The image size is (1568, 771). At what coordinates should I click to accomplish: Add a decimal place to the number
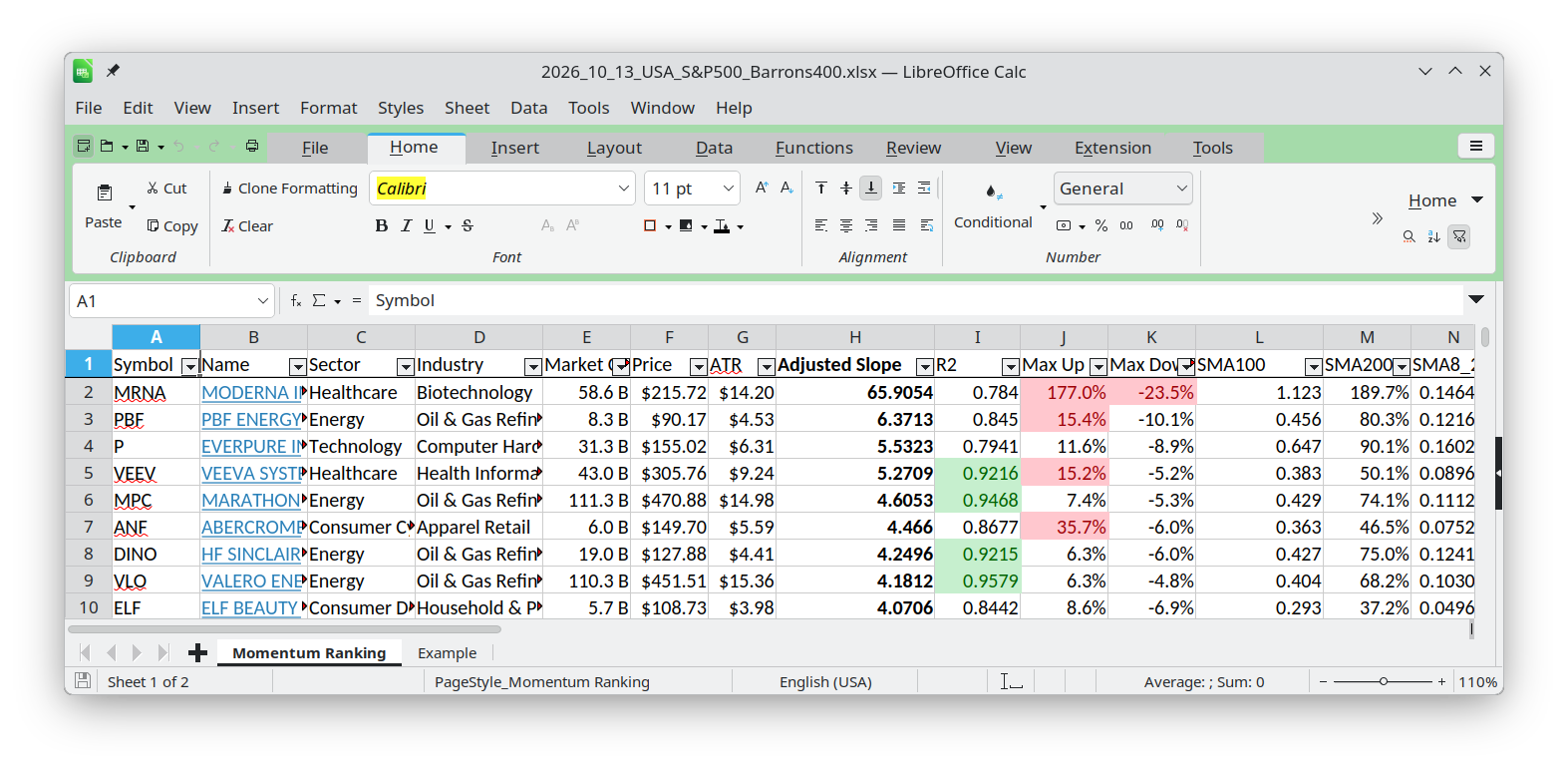[x=1156, y=225]
